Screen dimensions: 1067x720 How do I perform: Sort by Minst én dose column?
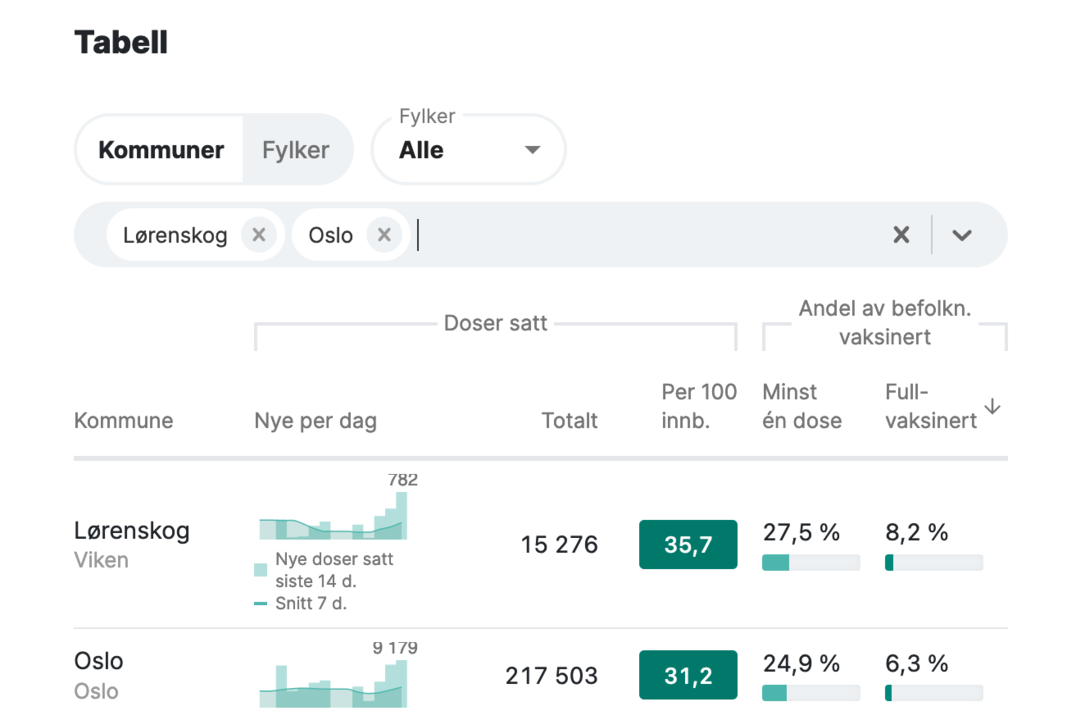802,406
